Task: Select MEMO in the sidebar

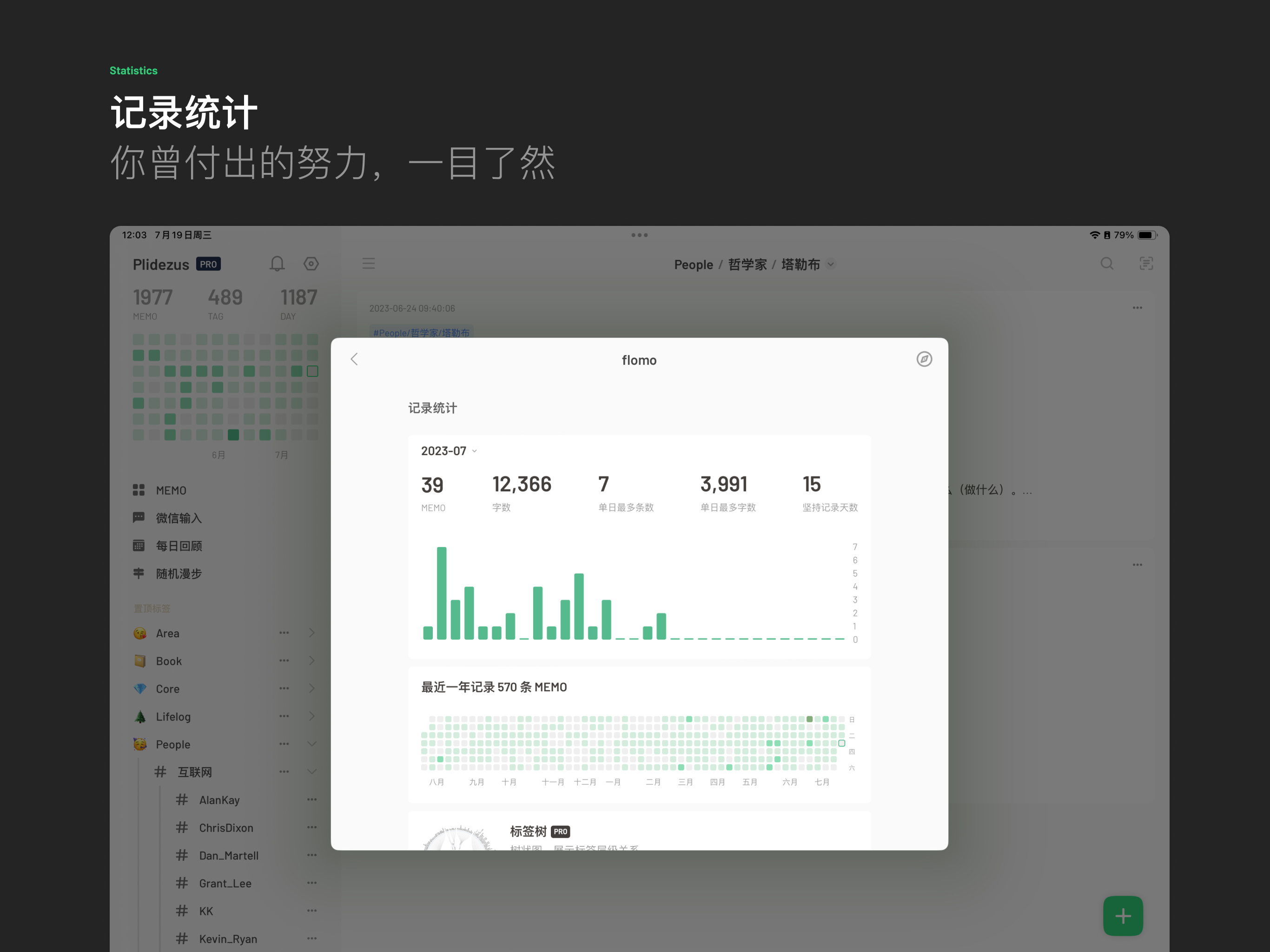Action: [139, 490]
